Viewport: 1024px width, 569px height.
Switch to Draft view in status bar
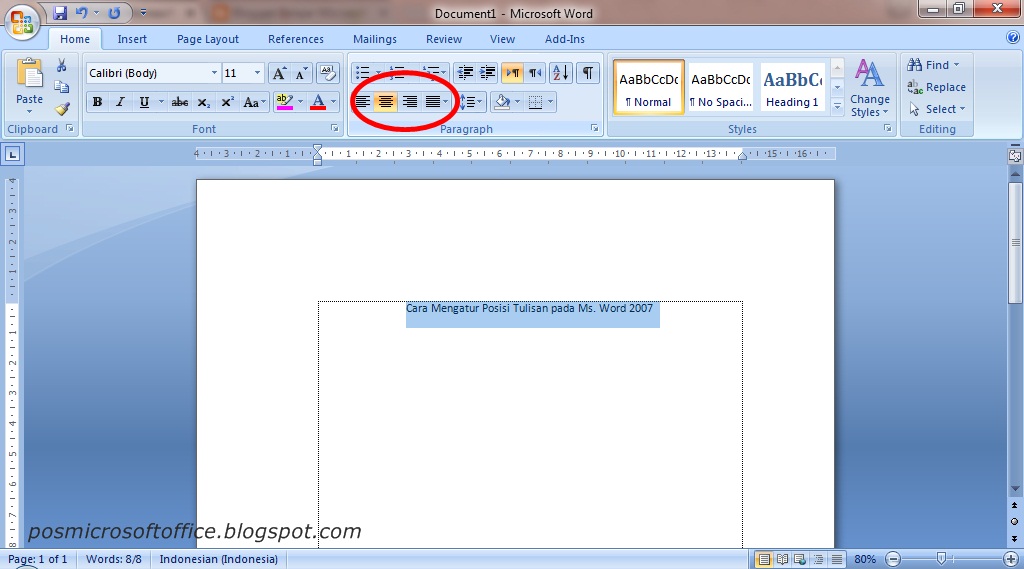837,559
